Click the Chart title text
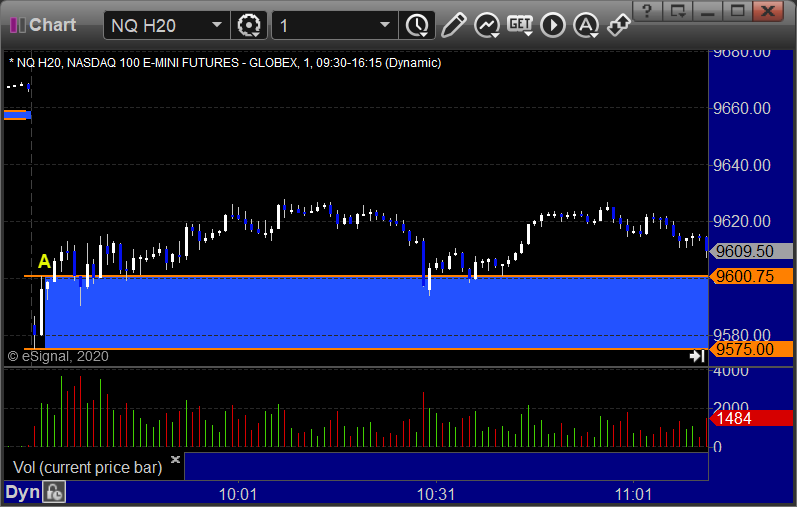 point(52,24)
